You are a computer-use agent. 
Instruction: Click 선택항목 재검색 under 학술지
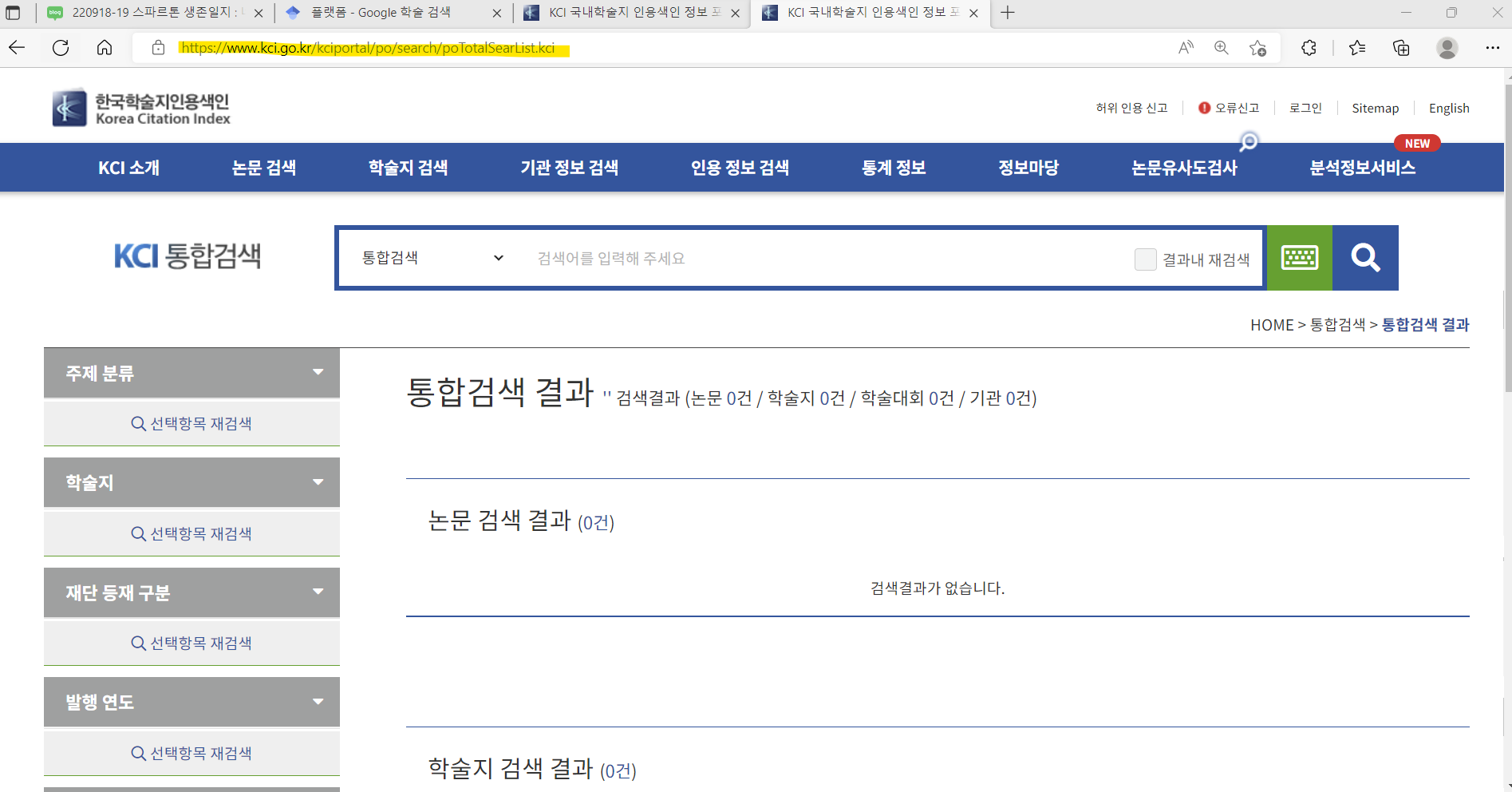(x=191, y=533)
